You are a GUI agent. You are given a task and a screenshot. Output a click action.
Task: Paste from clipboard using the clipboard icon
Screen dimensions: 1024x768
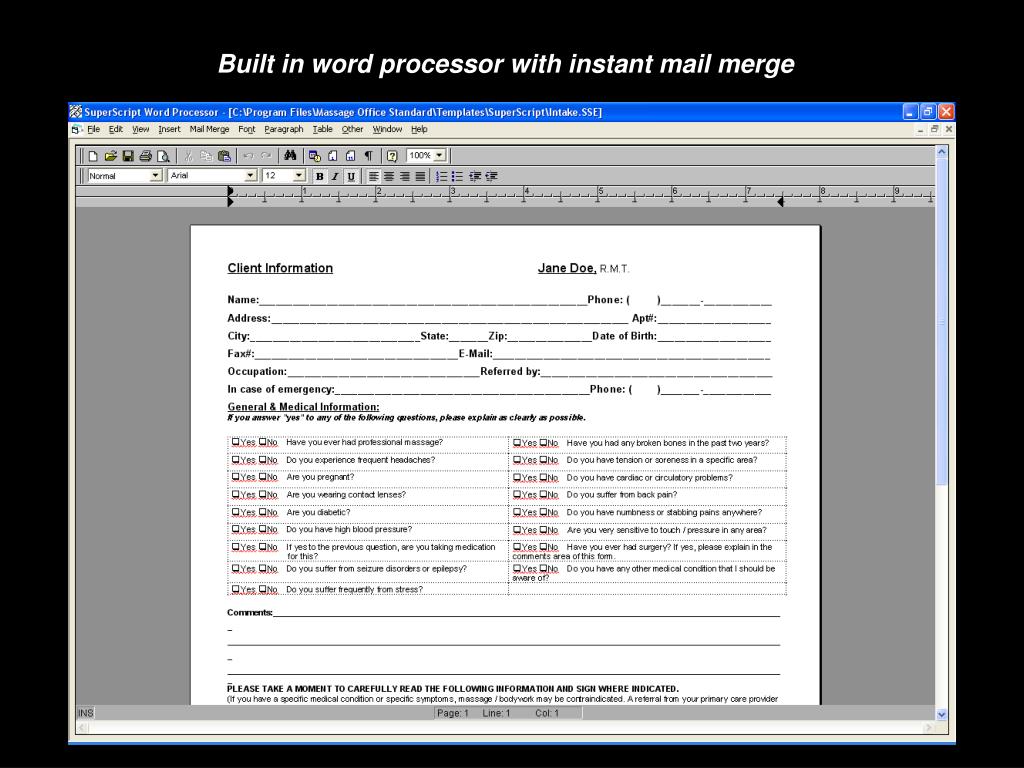click(x=224, y=156)
